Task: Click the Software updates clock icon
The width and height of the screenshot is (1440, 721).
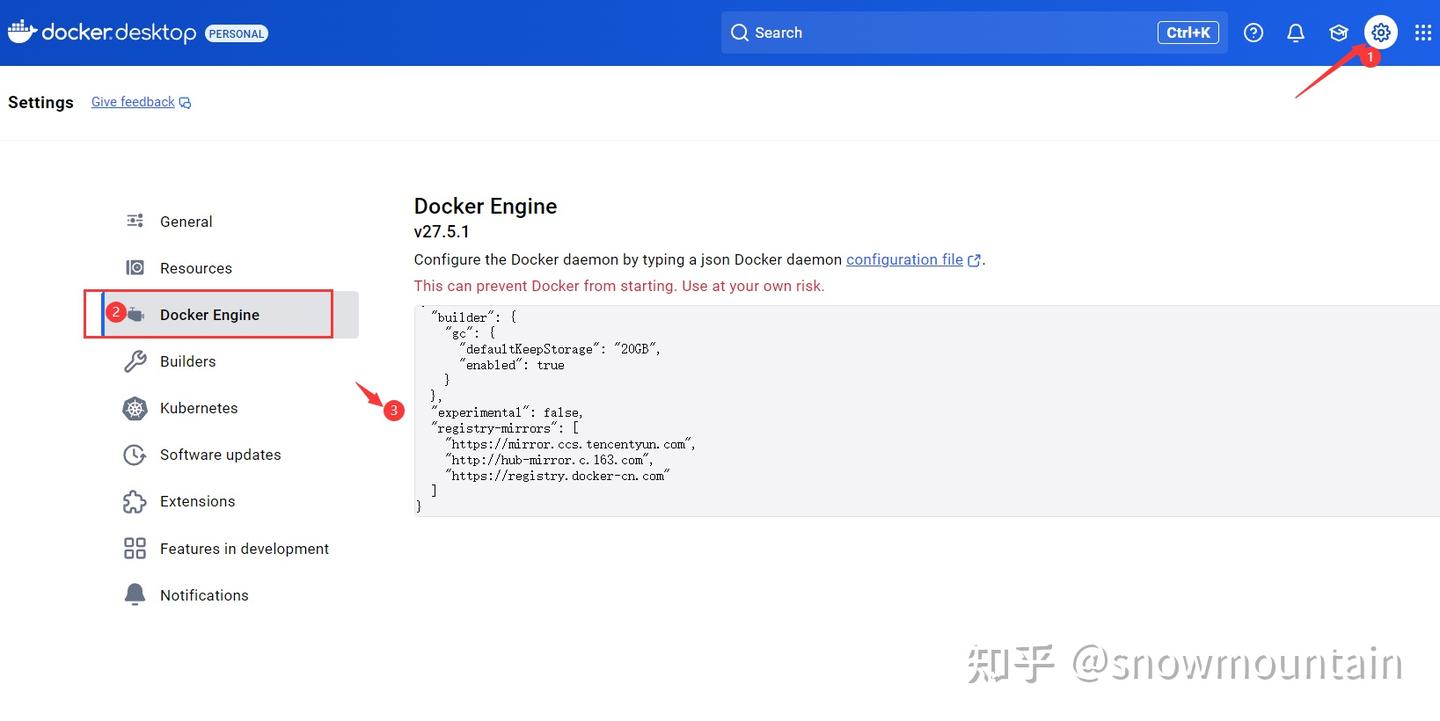Action: 135,454
